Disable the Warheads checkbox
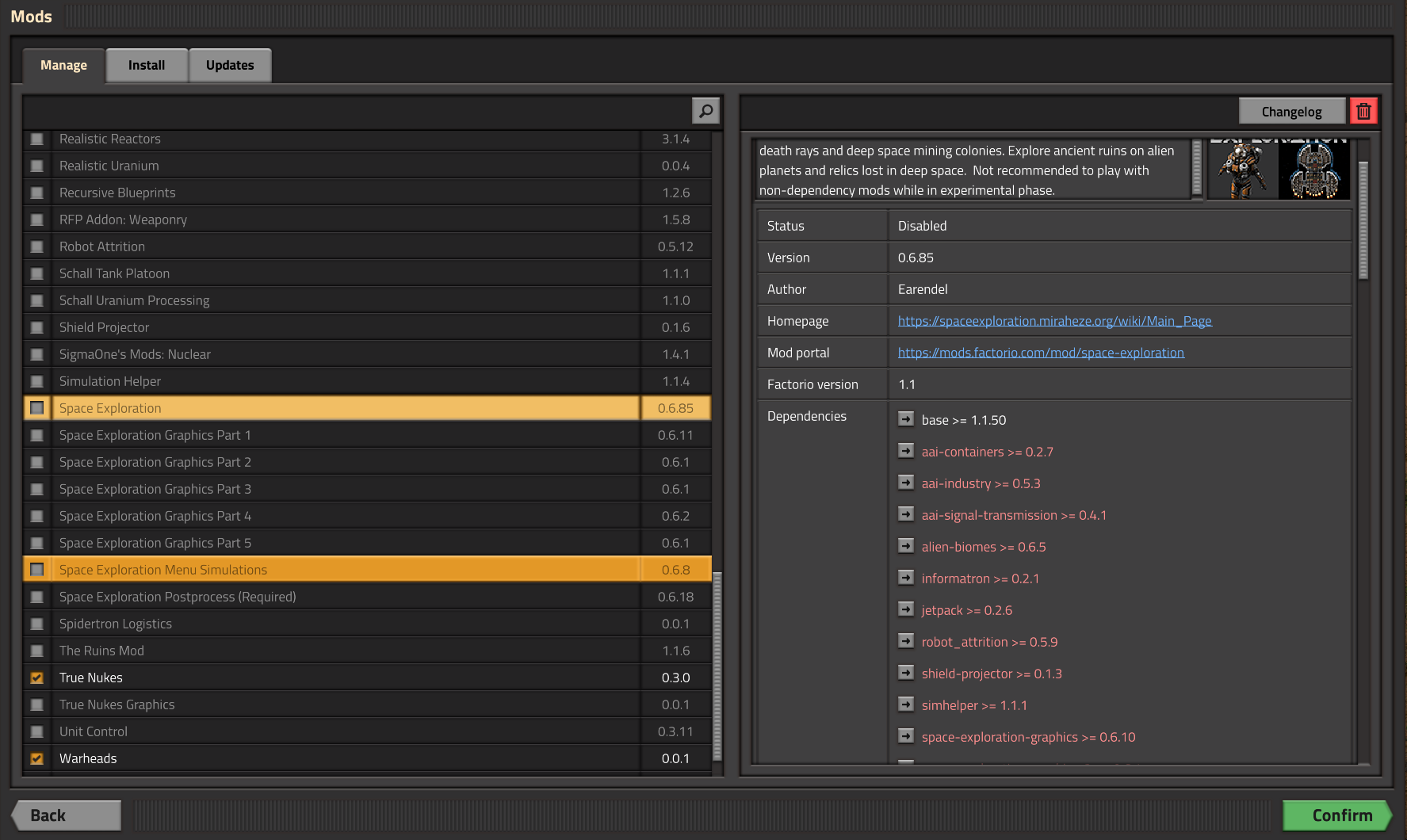Viewport: 1407px width, 840px height. 36,758
